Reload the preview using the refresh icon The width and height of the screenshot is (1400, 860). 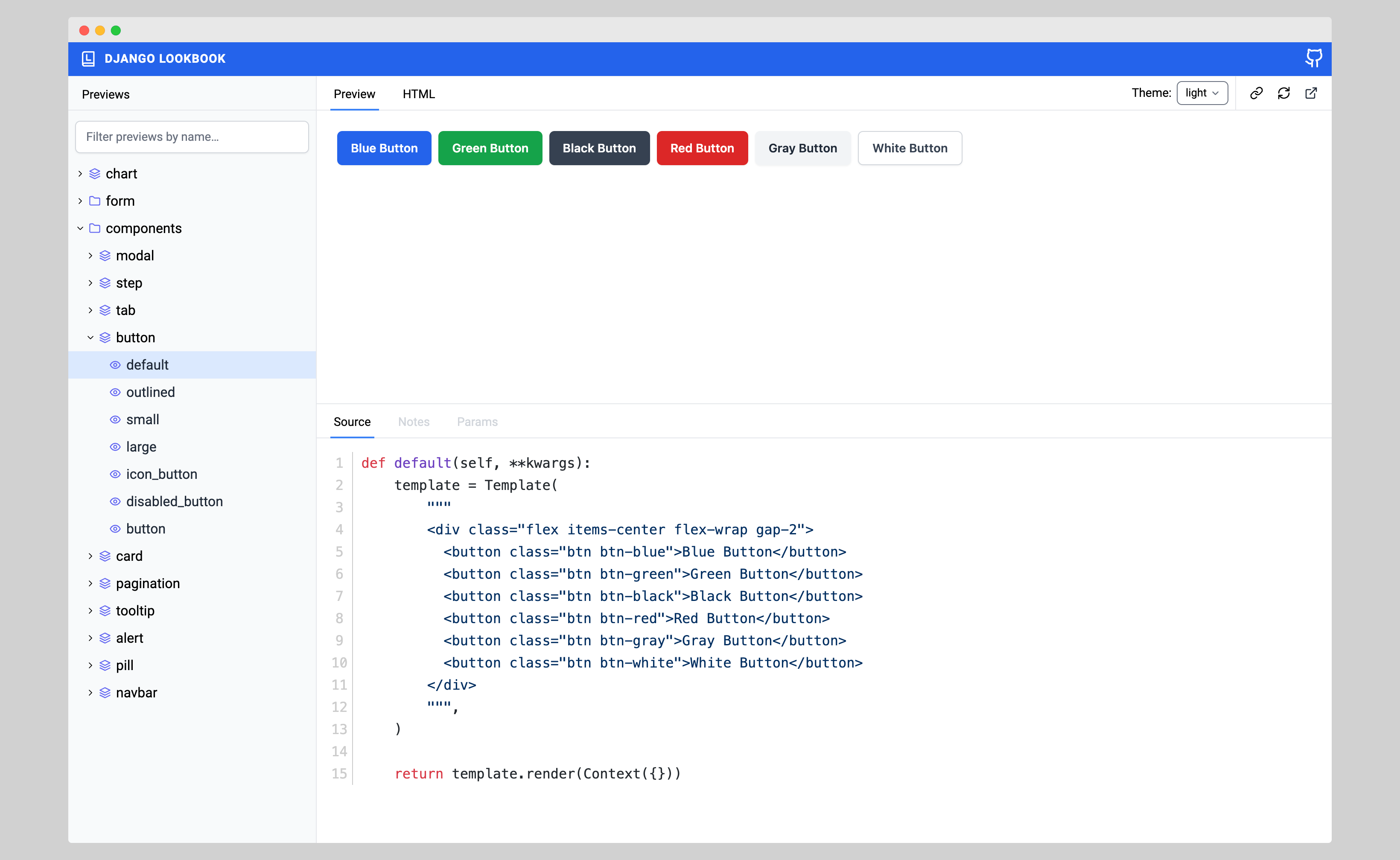coord(1284,93)
